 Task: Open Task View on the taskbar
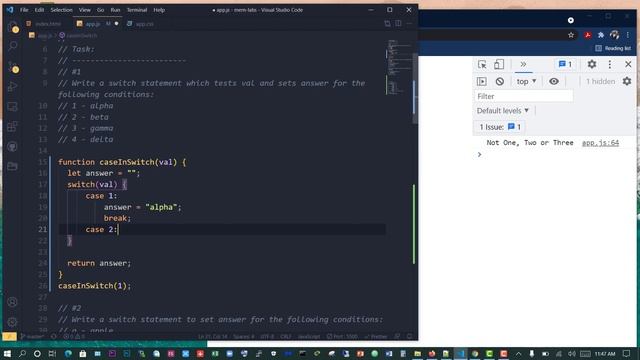(x=52, y=353)
